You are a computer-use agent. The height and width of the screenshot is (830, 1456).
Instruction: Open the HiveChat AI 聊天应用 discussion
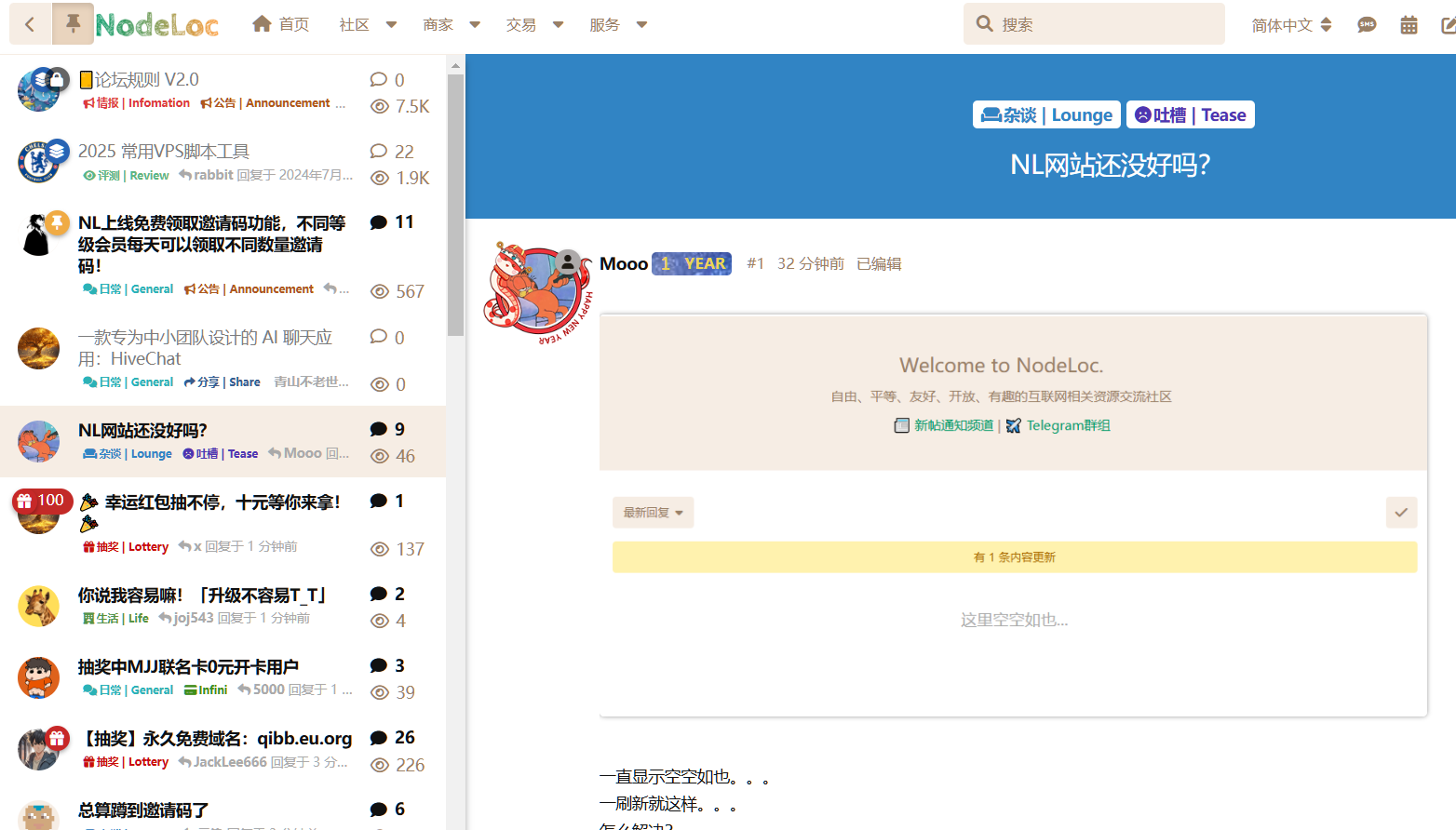pyautogui.click(x=205, y=348)
